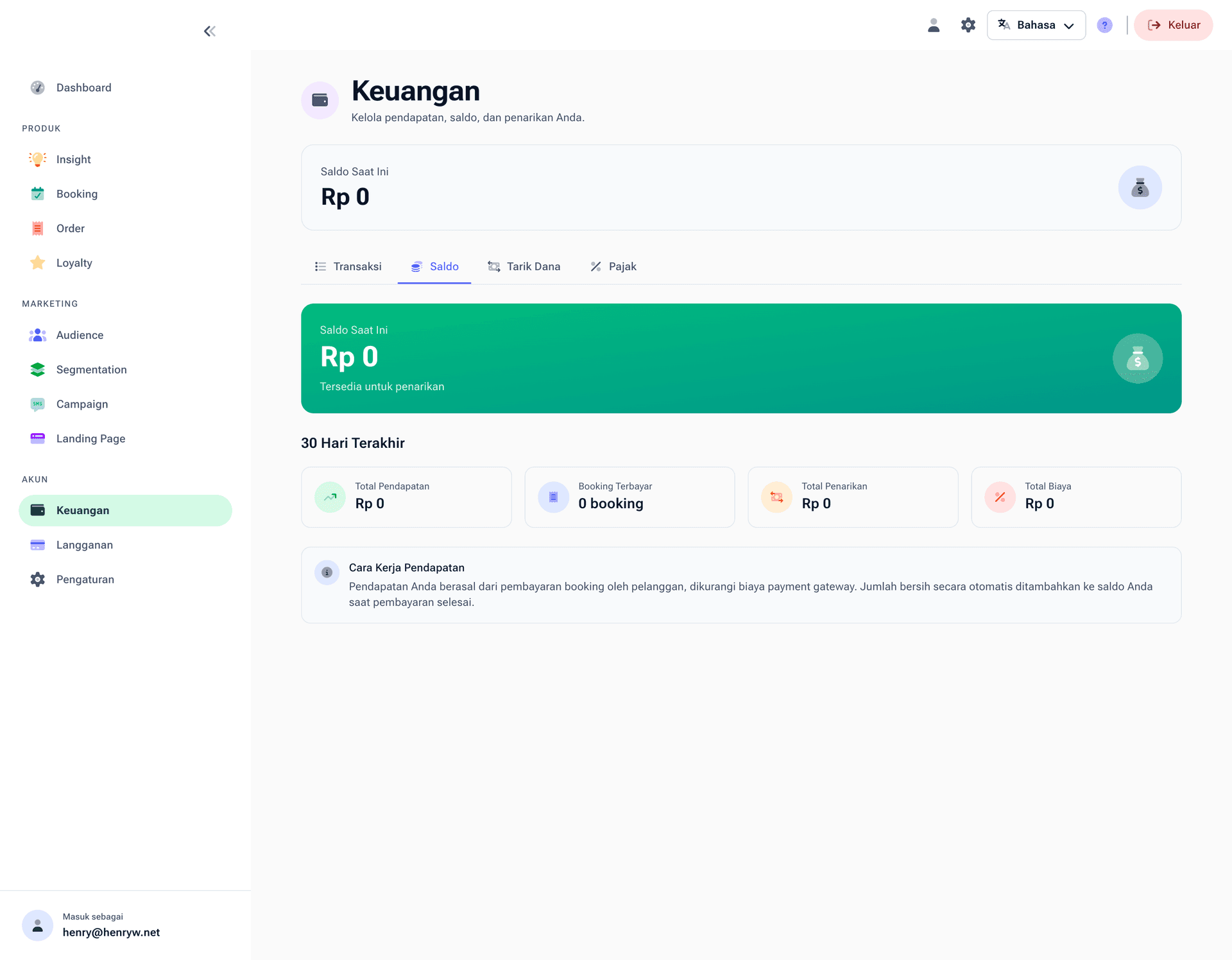
Task: Open Pengaturan in the Akun section
Action: (x=85, y=579)
